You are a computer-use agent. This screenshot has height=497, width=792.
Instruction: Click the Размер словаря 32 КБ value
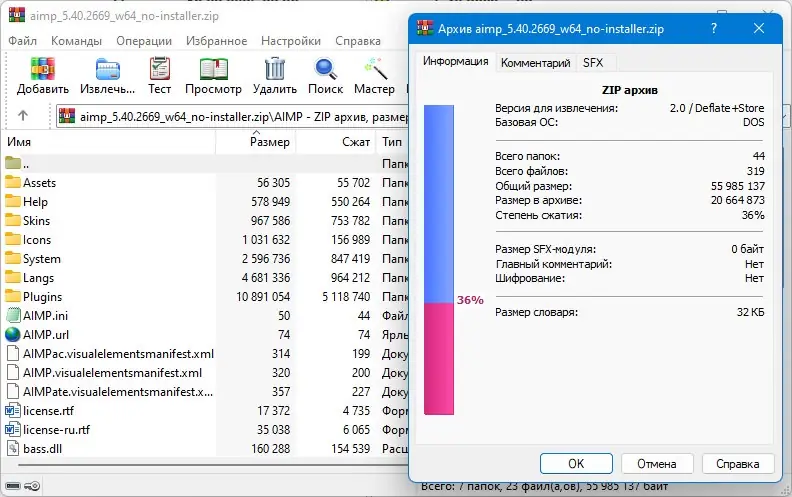tap(751, 312)
